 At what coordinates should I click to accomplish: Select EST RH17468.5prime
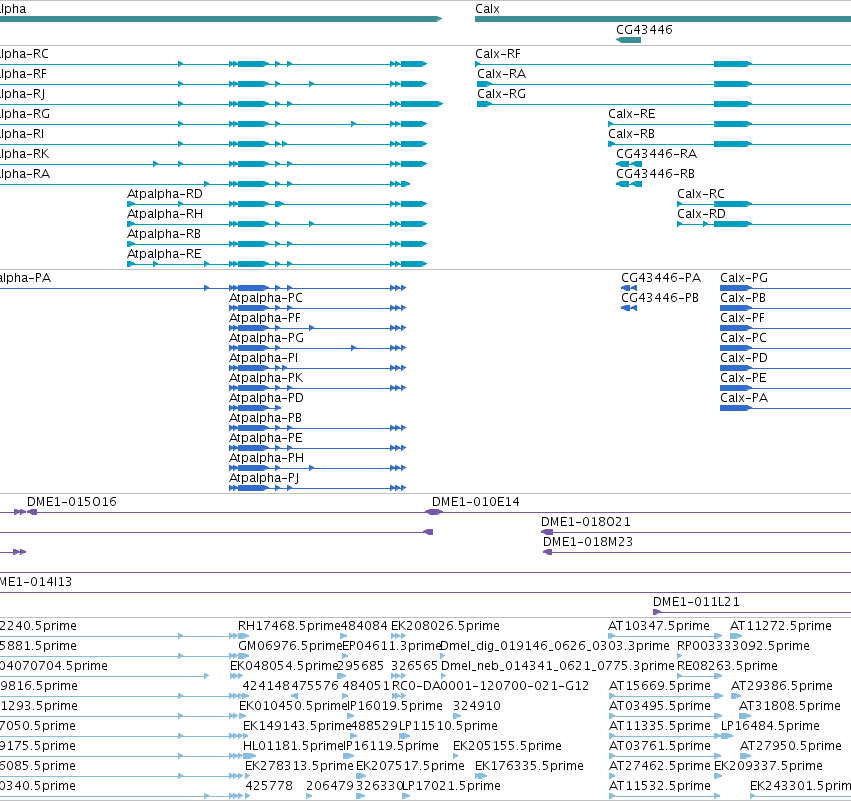click(x=243, y=636)
